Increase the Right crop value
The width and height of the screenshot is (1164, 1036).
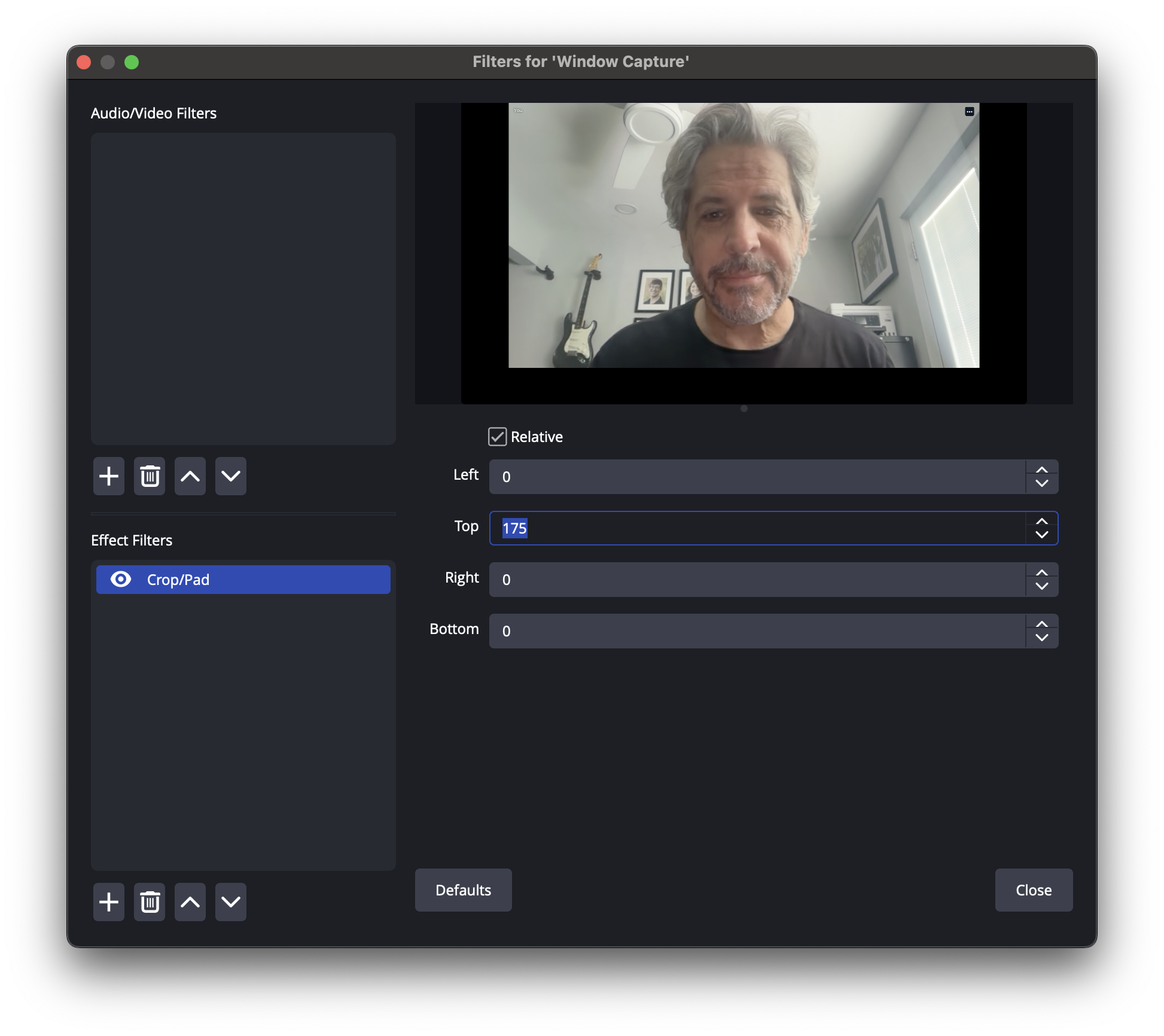(x=1042, y=573)
